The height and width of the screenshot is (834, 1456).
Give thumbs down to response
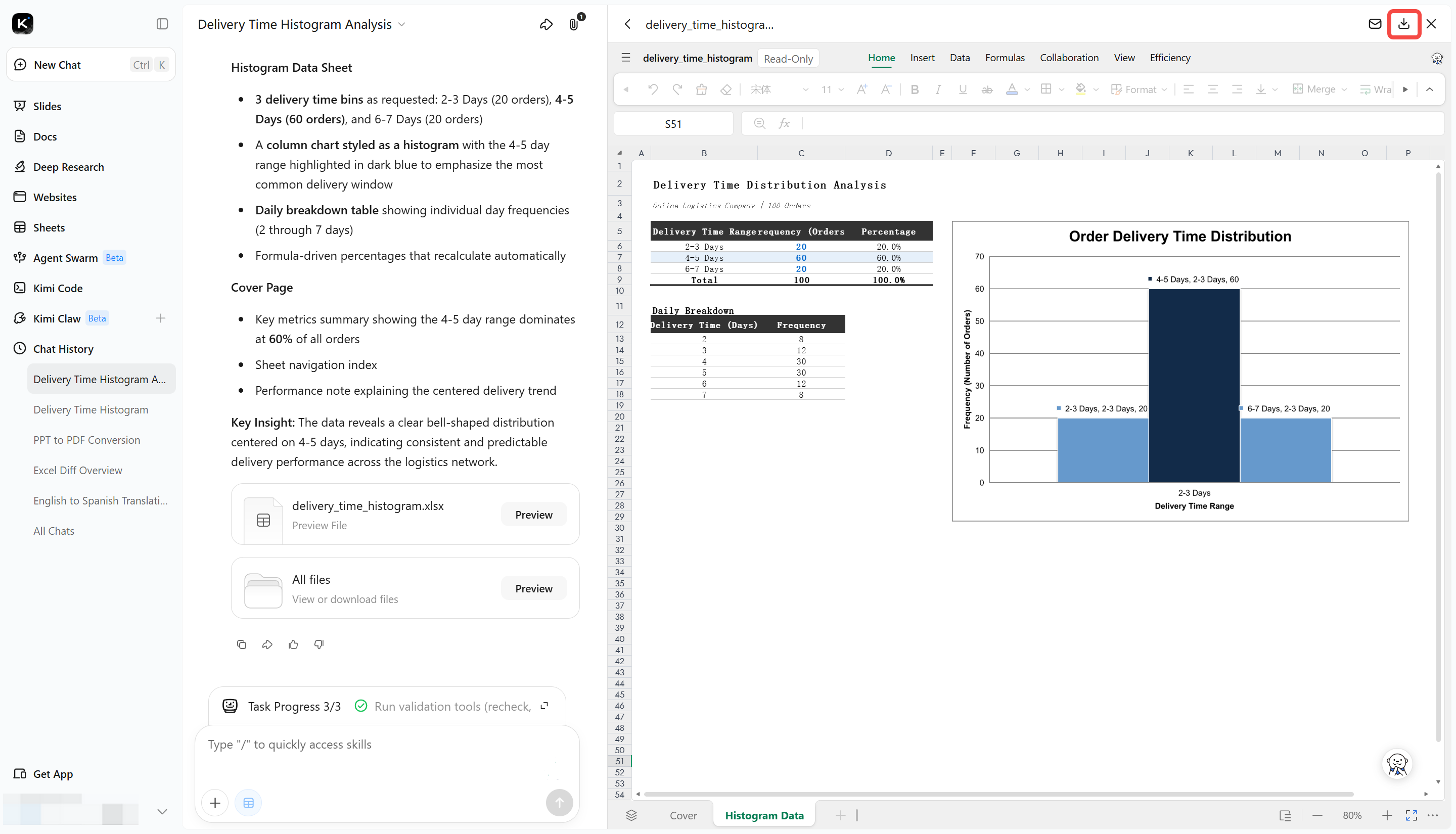(319, 644)
